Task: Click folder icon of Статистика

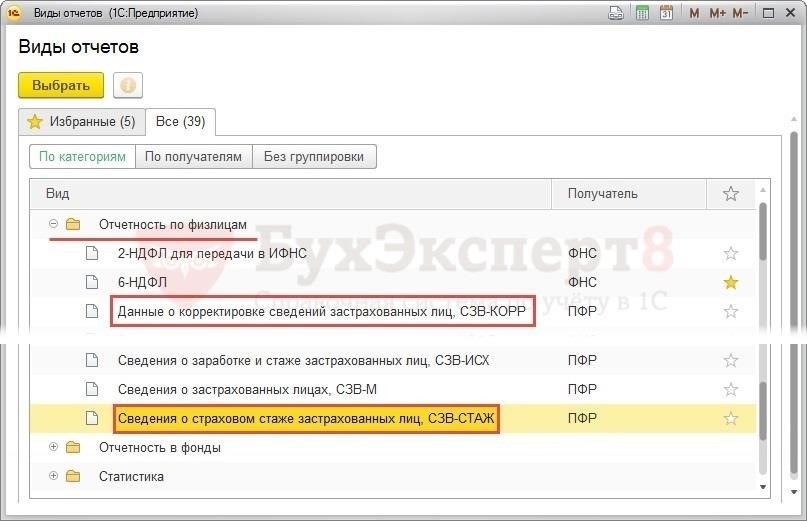Action: click(73, 475)
